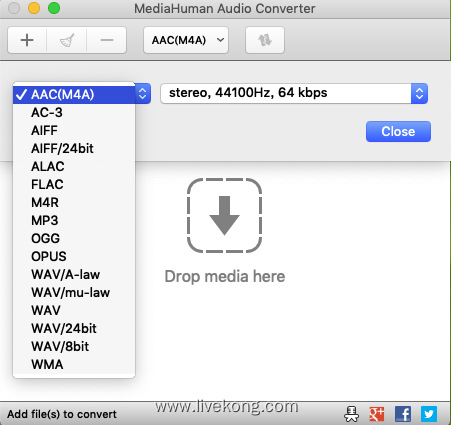The width and height of the screenshot is (451, 425).
Task: Click the broom icon to clear list
Action: pyautogui.click(x=67, y=40)
